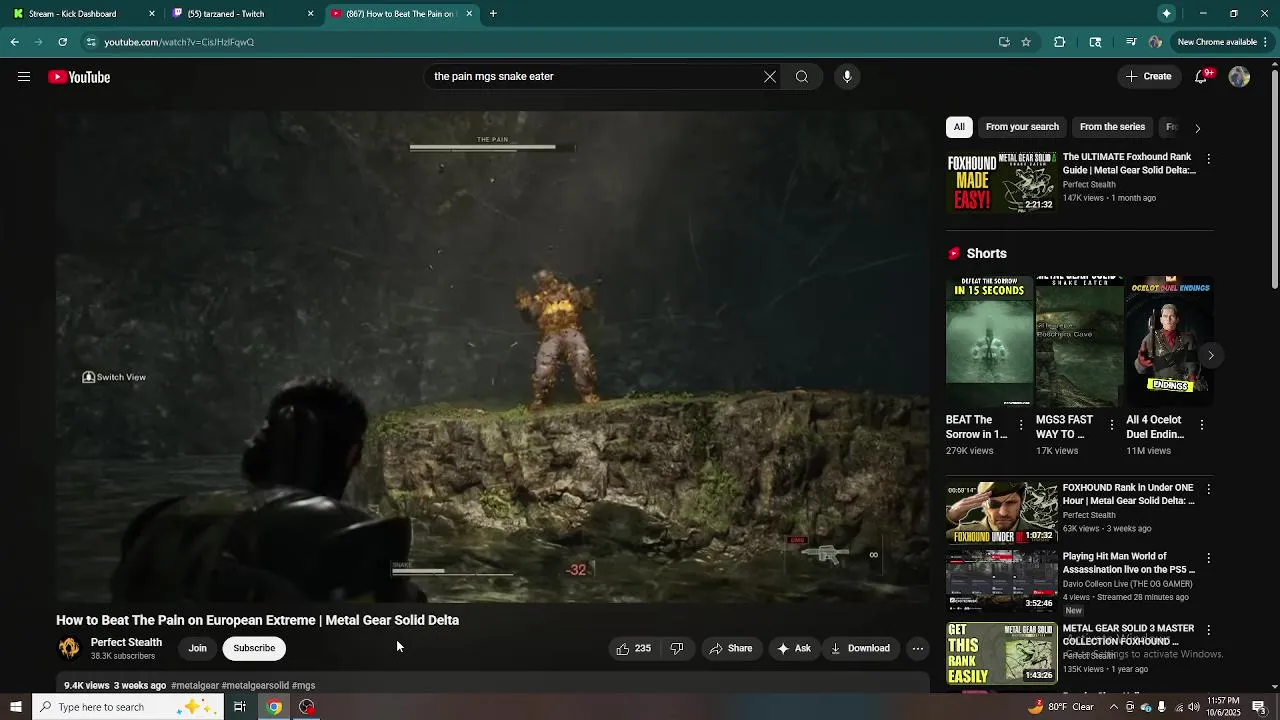Open Chrome media controls icon

pyautogui.click(x=1131, y=42)
